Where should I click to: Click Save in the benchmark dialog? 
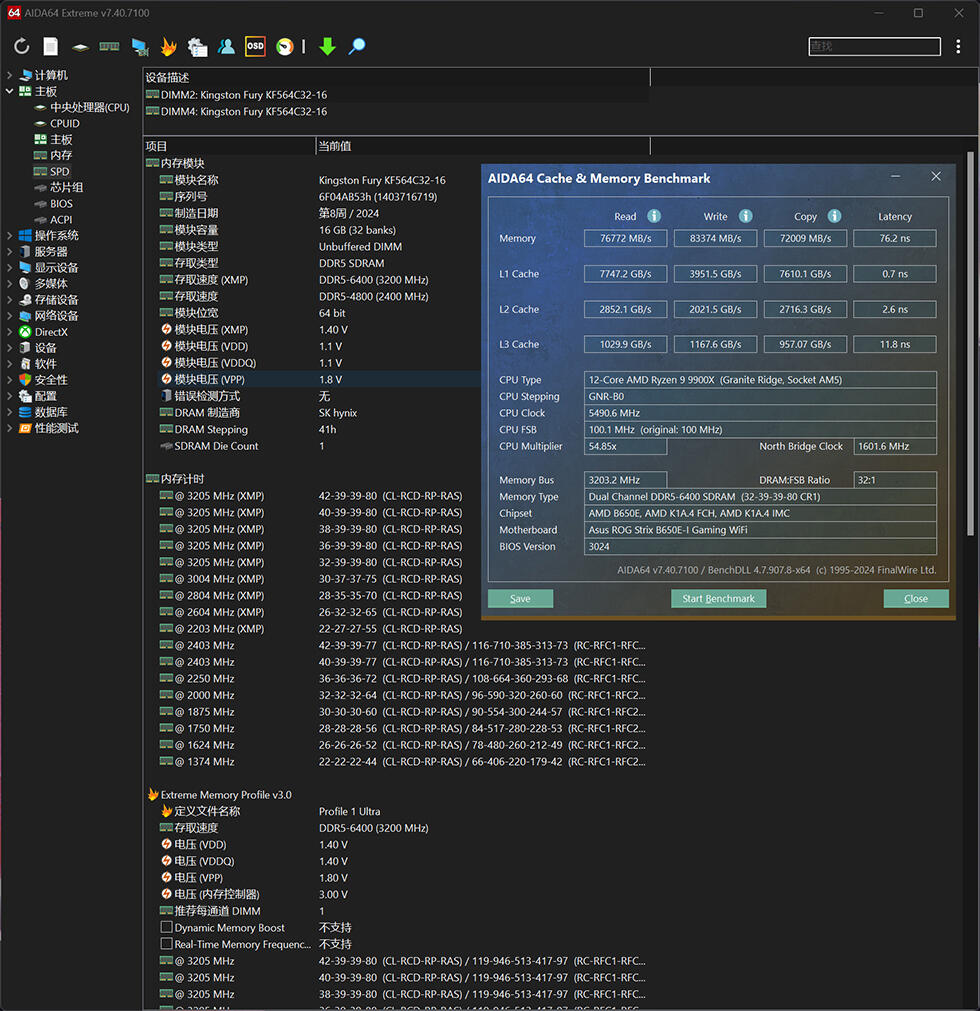point(520,598)
